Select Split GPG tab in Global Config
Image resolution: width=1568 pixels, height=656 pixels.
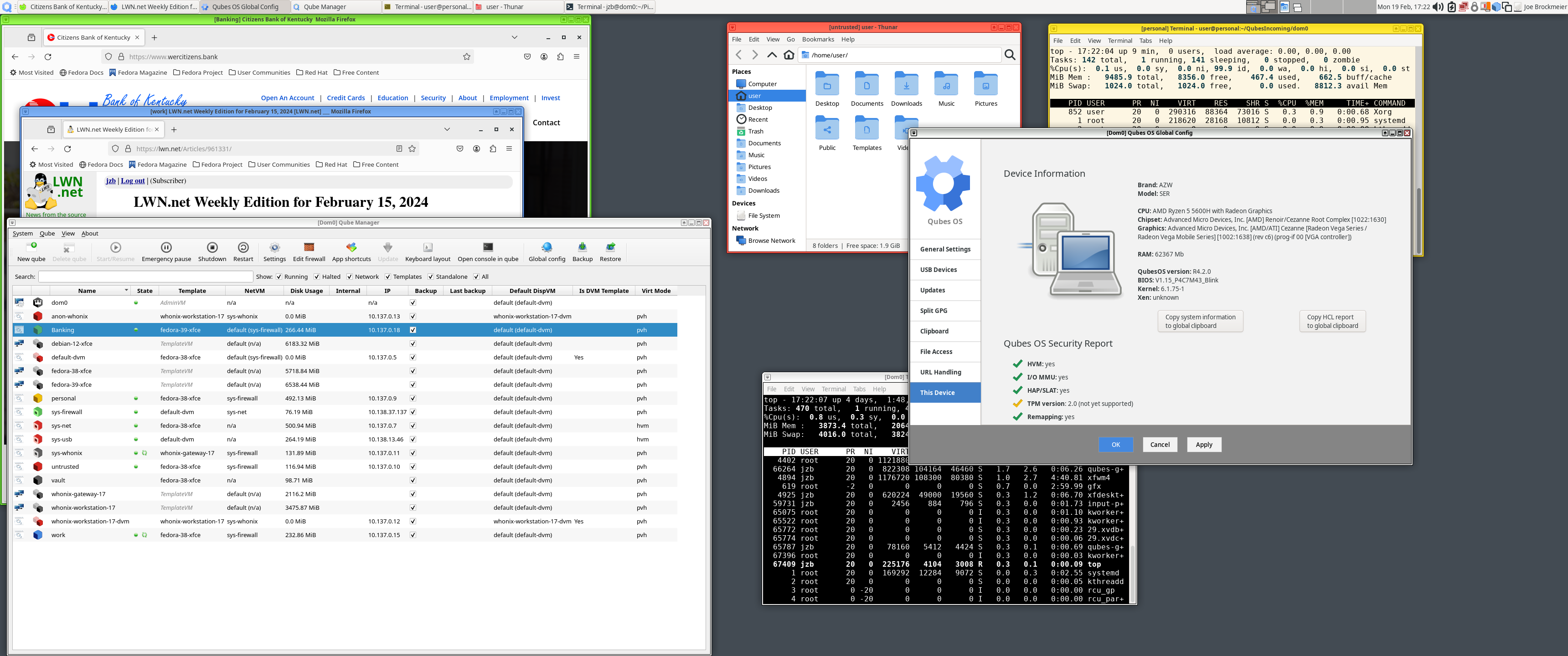945,311
